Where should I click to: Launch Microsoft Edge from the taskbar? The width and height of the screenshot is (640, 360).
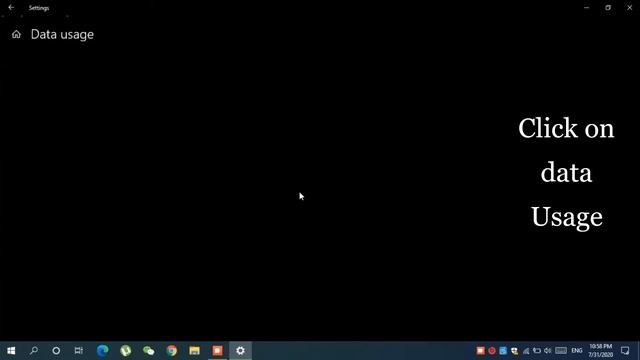click(102, 351)
